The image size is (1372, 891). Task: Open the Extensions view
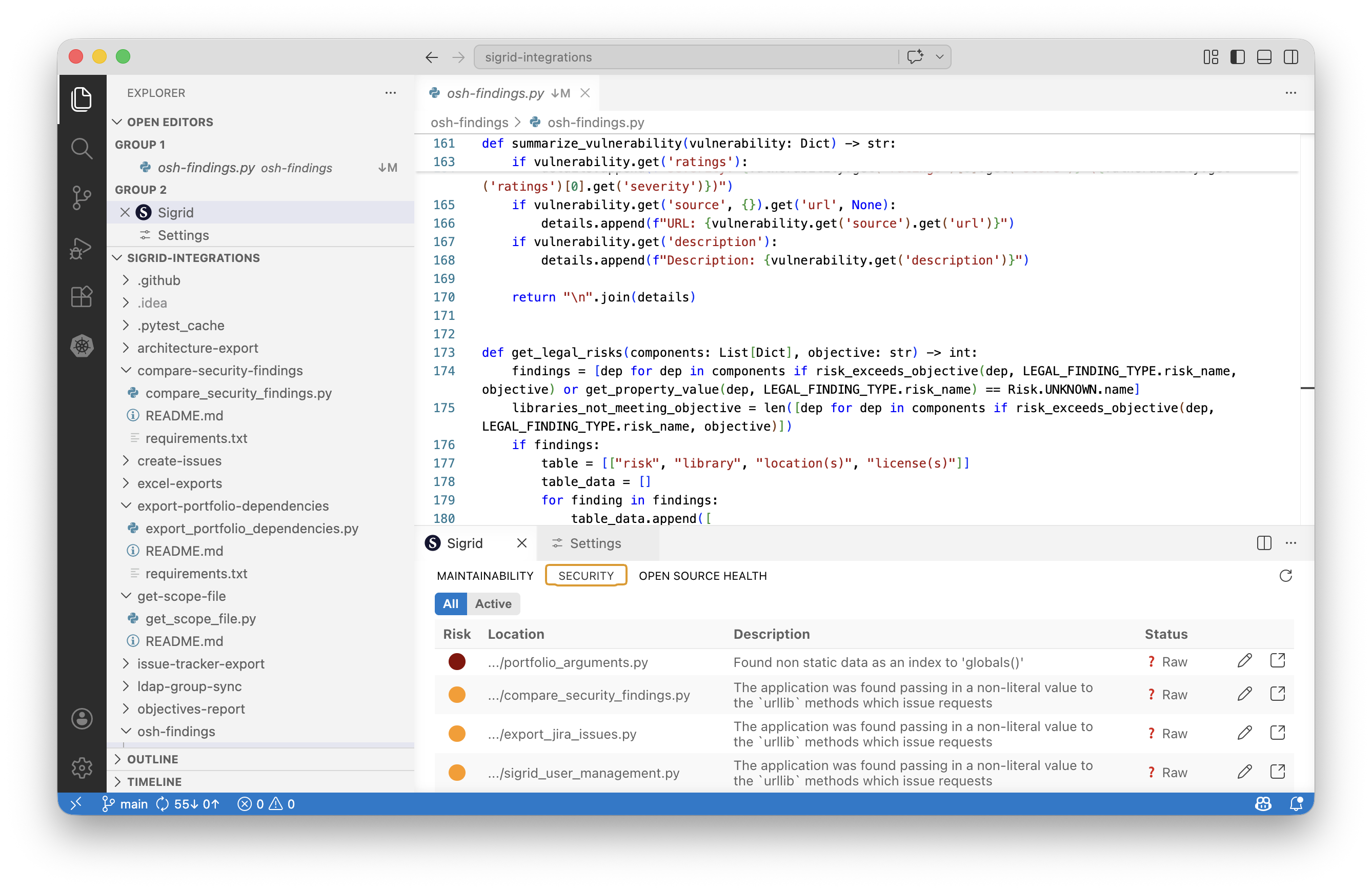tap(82, 297)
